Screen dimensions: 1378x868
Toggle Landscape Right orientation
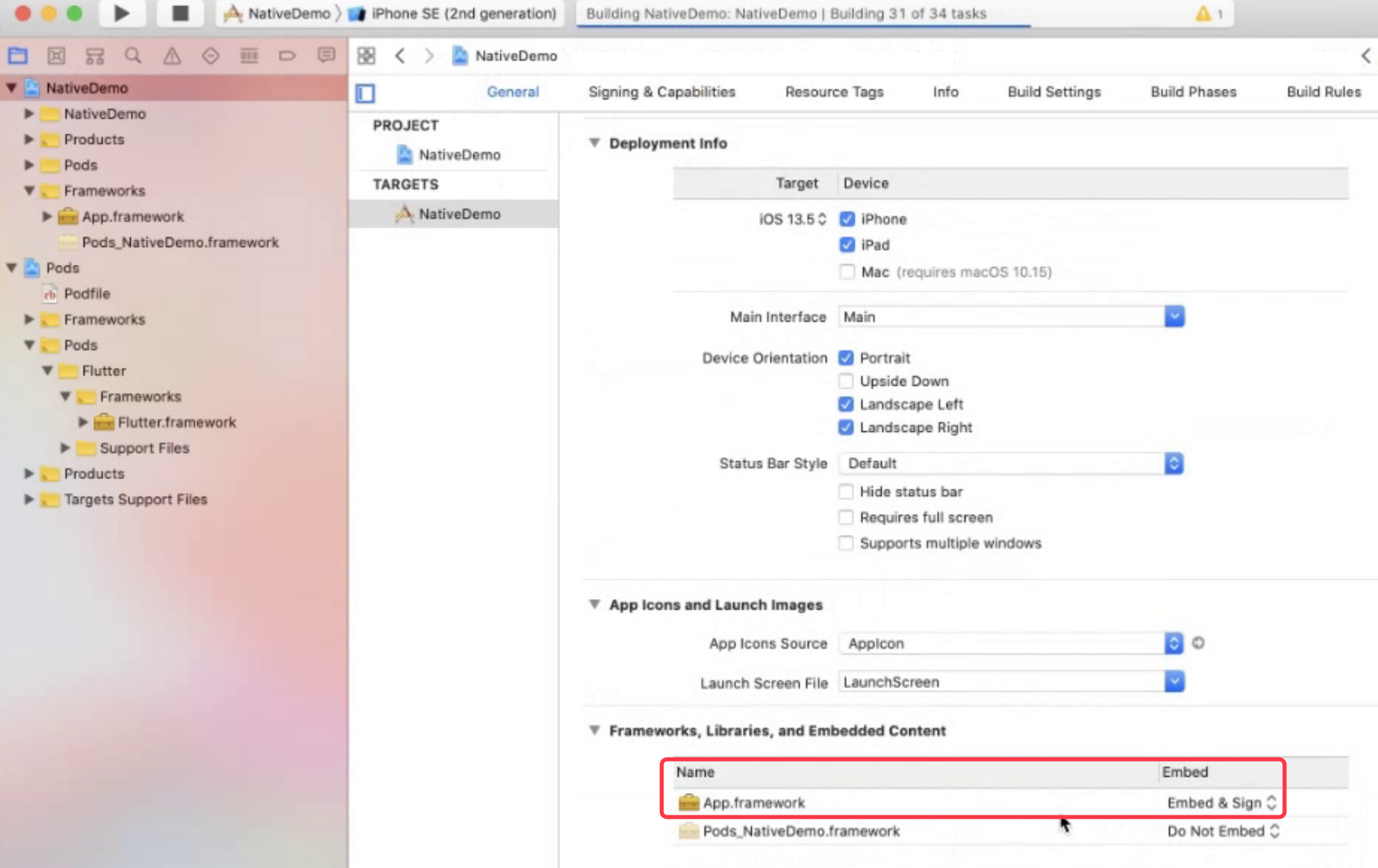(845, 427)
